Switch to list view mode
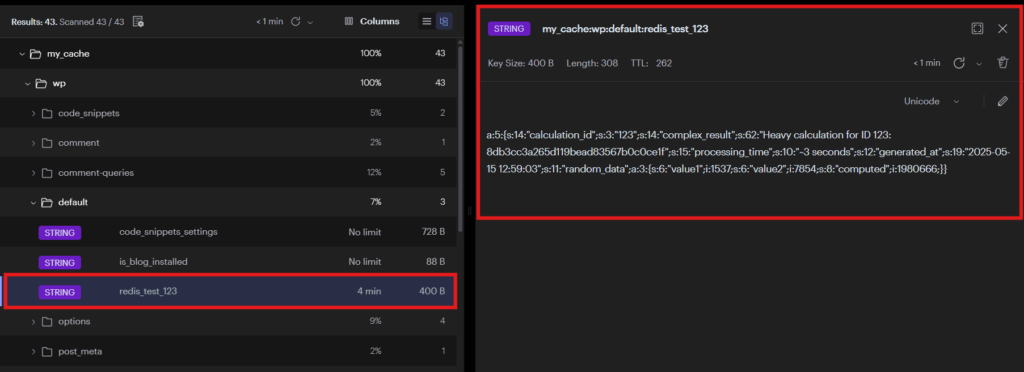Image resolution: width=1024 pixels, height=372 pixels. [426, 22]
